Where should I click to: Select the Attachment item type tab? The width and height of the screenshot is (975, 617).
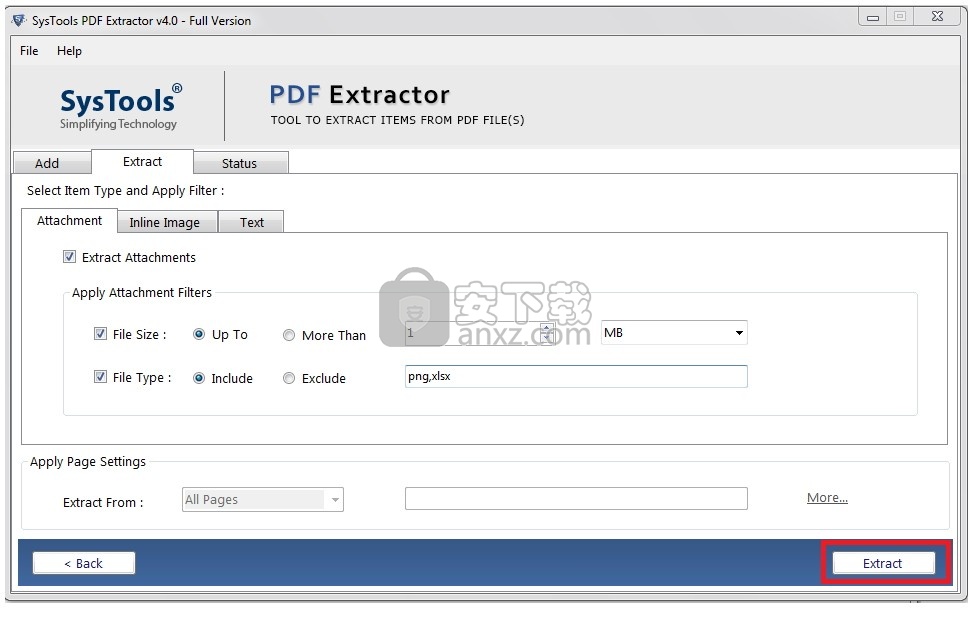[x=69, y=221]
